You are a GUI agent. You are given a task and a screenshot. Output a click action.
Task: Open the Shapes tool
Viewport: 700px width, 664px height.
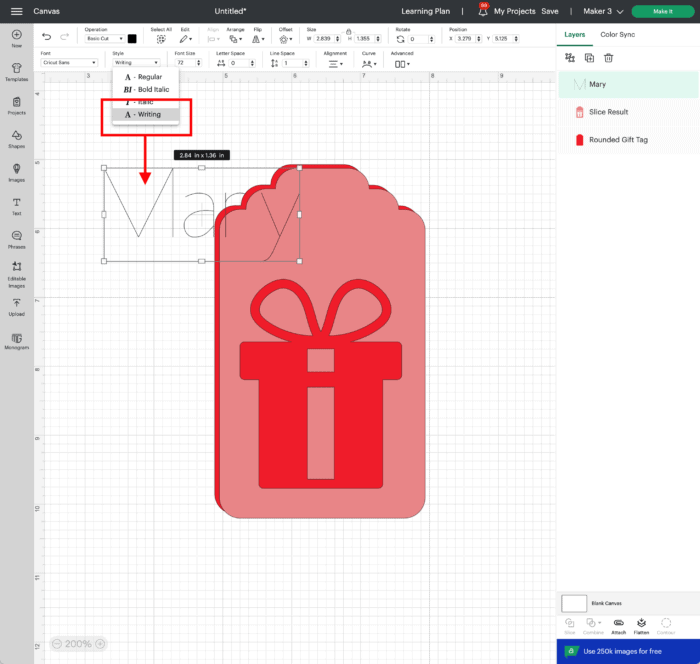(x=17, y=138)
